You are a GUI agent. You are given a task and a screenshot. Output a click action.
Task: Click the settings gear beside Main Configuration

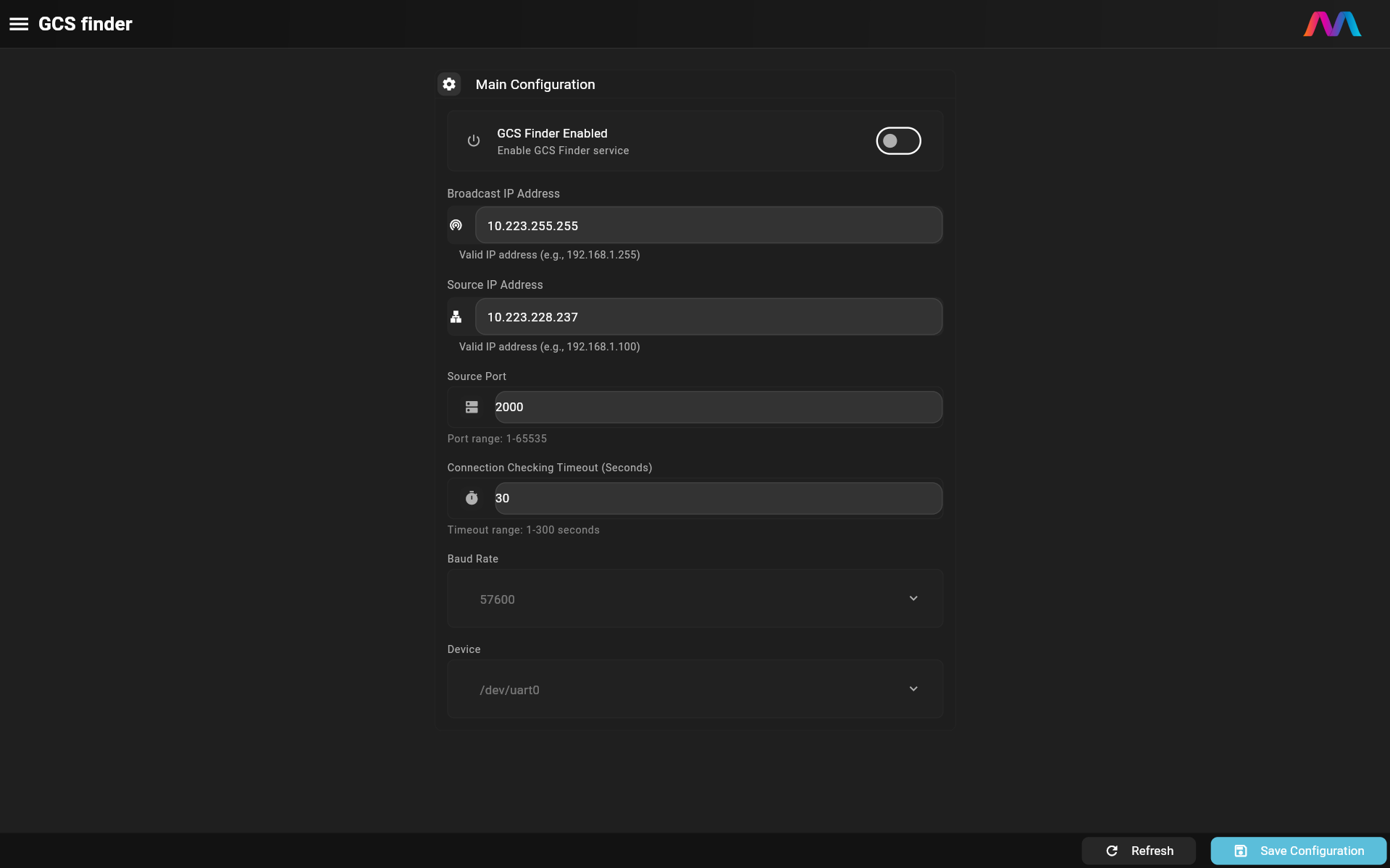pos(449,84)
